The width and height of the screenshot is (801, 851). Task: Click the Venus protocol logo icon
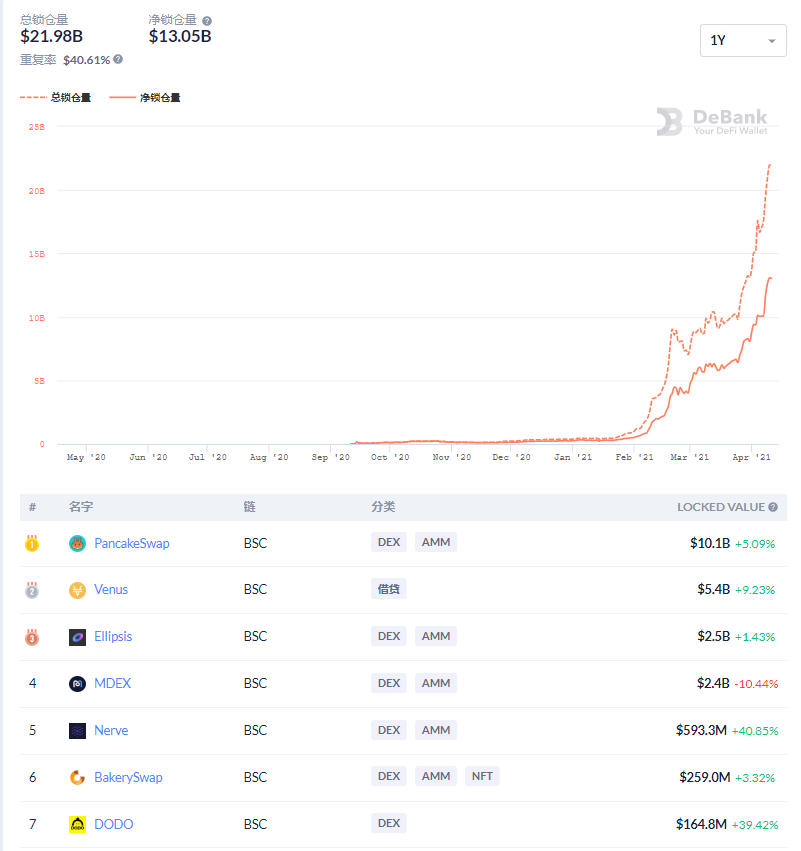click(x=78, y=590)
